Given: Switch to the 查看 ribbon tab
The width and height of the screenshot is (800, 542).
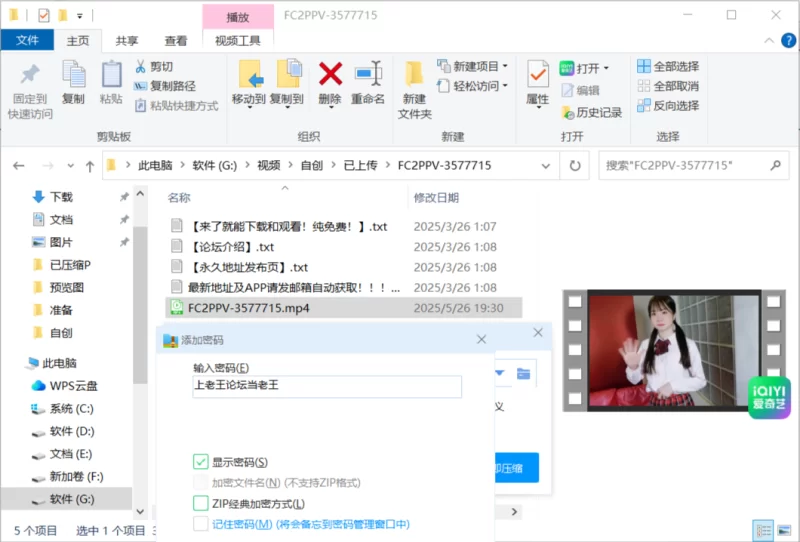Looking at the screenshot, I should [x=176, y=41].
